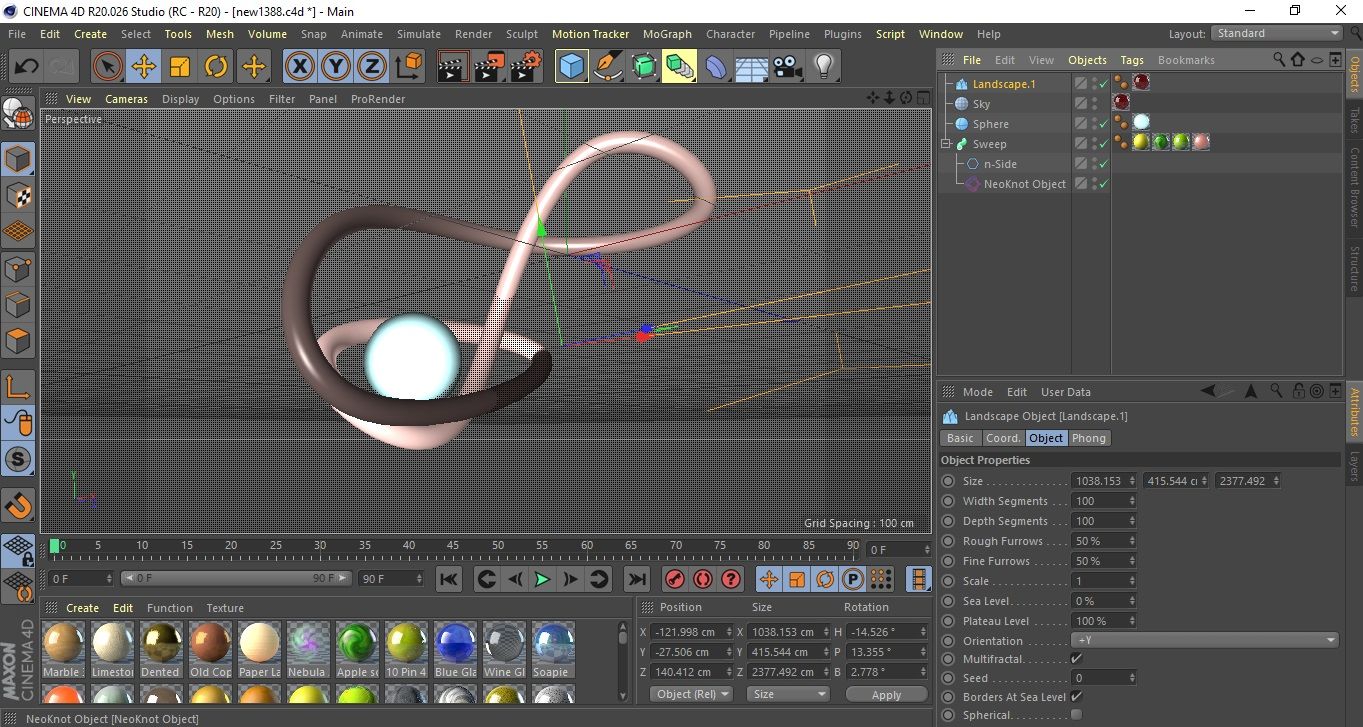Viewport: 1363px width, 727px height.
Task: Toggle Borders At Sea Level checkbox
Action: tap(1076, 696)
